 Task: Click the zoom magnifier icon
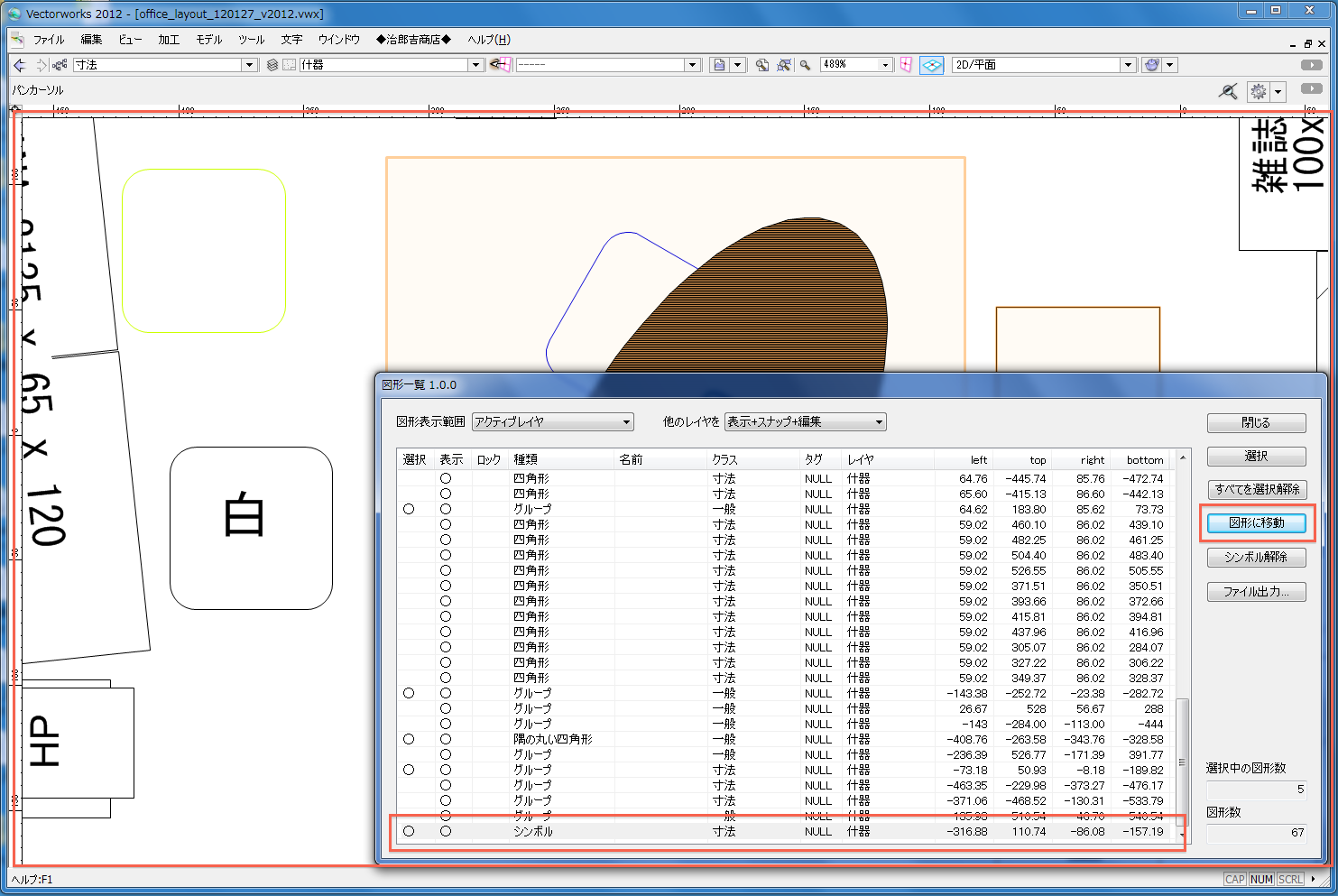point(806,65)
